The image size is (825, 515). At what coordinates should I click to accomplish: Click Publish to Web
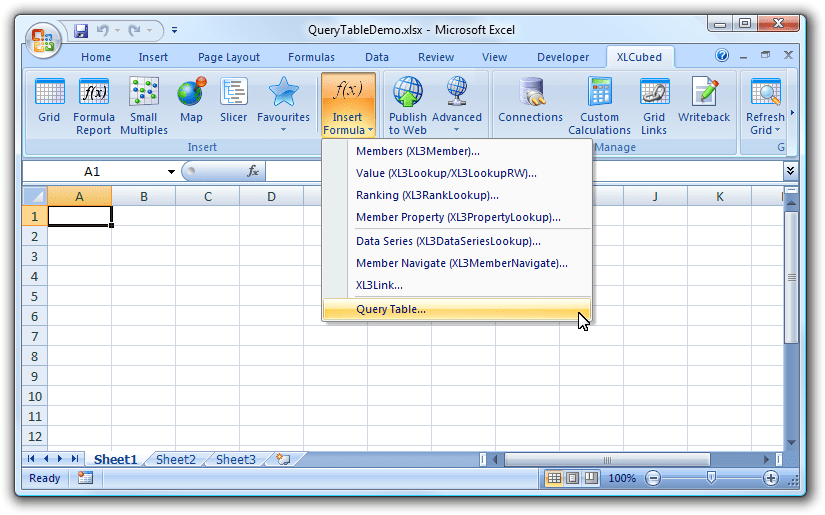click(408, 106)
